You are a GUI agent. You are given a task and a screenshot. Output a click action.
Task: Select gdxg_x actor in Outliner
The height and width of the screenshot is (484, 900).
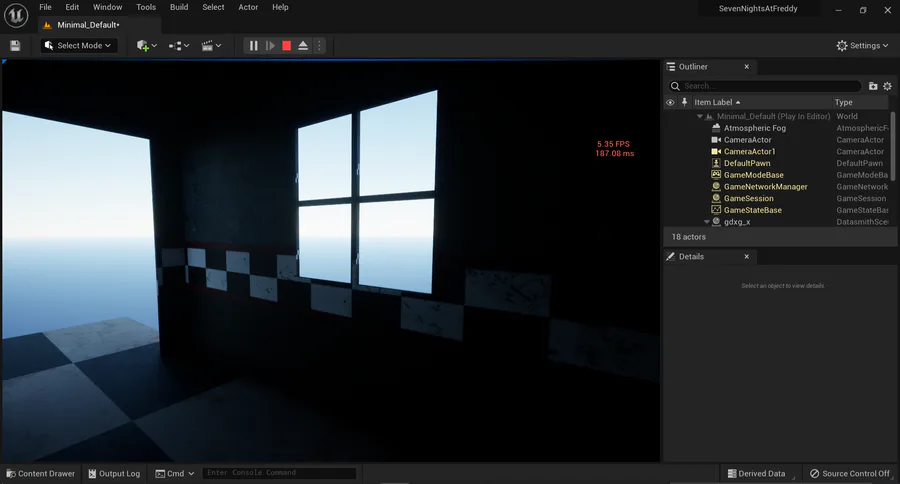coord(736,222)
